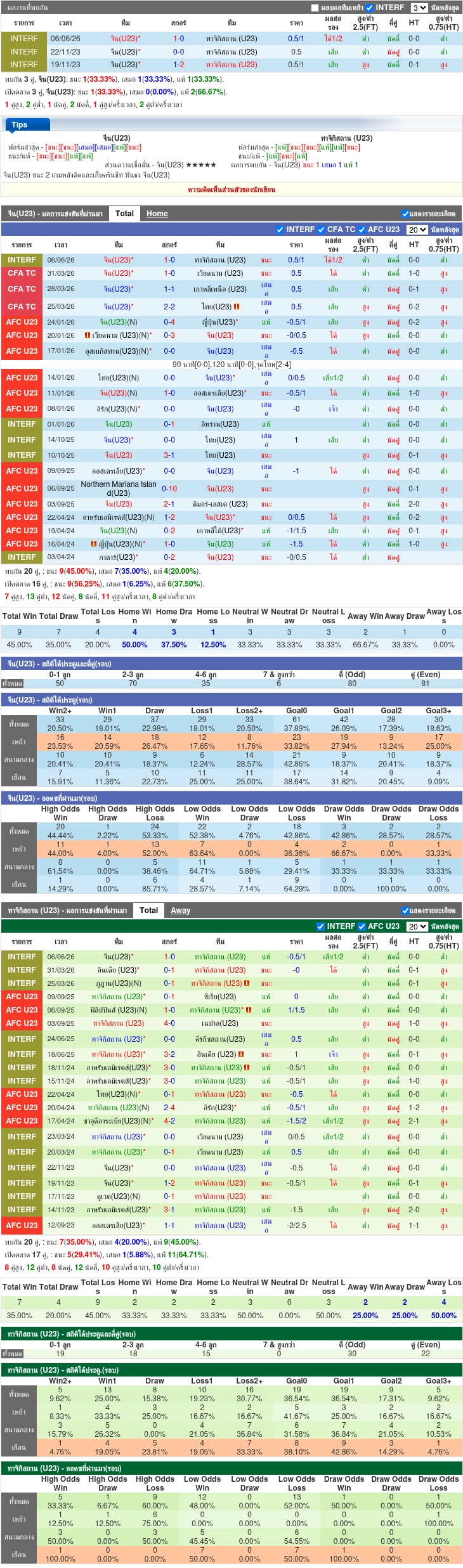Viewport: 463px width, 1568px height.
Task: Click กาตาร์(U23) team name on 03/04/24
Action: pyautogui.click(x=118, y=557)
